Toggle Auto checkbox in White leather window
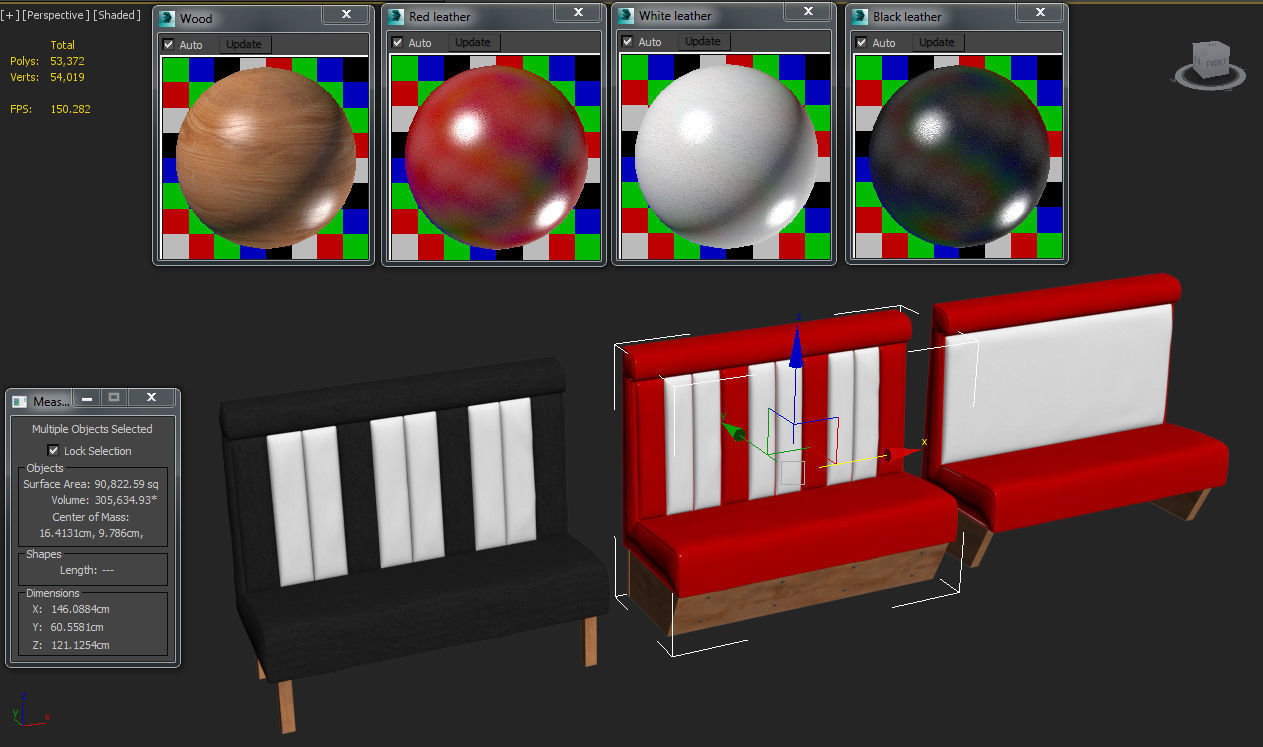1263x747 pixels. pyautogui.click(x=627, y=41)
